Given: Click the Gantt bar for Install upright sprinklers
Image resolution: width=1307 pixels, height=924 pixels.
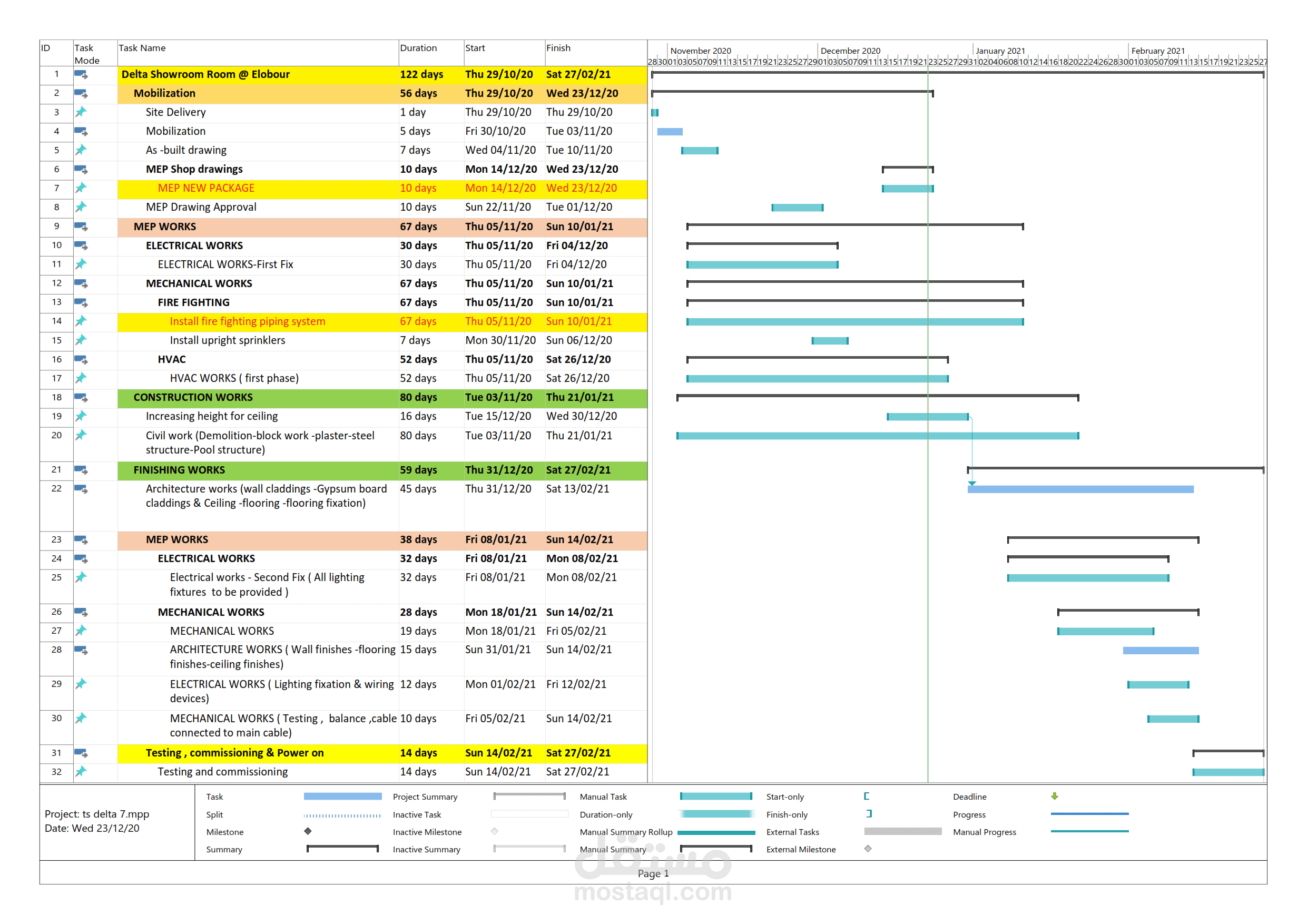Looking at the screenshot, I should tap(830, 341).
